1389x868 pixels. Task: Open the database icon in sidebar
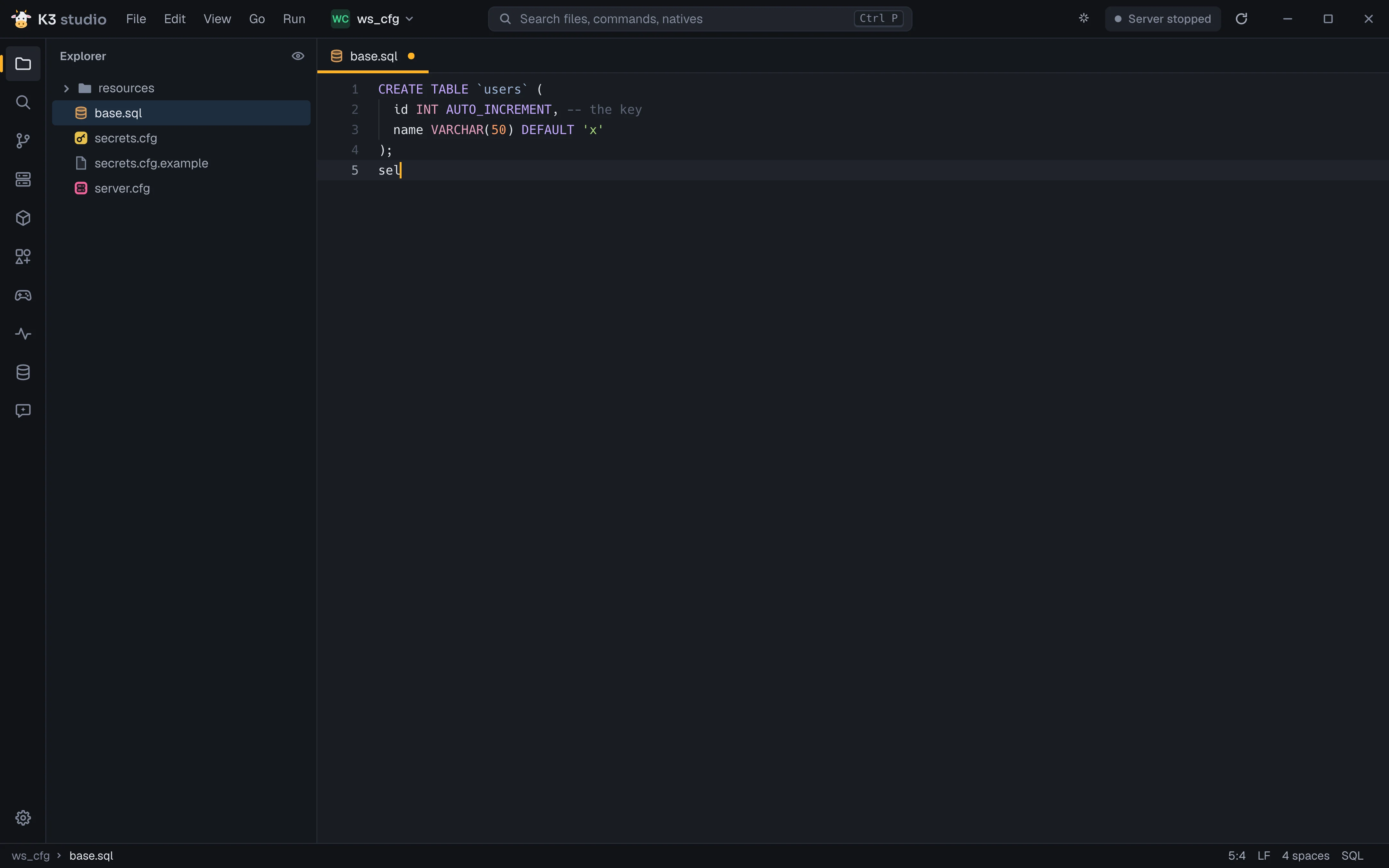(23, 372)
